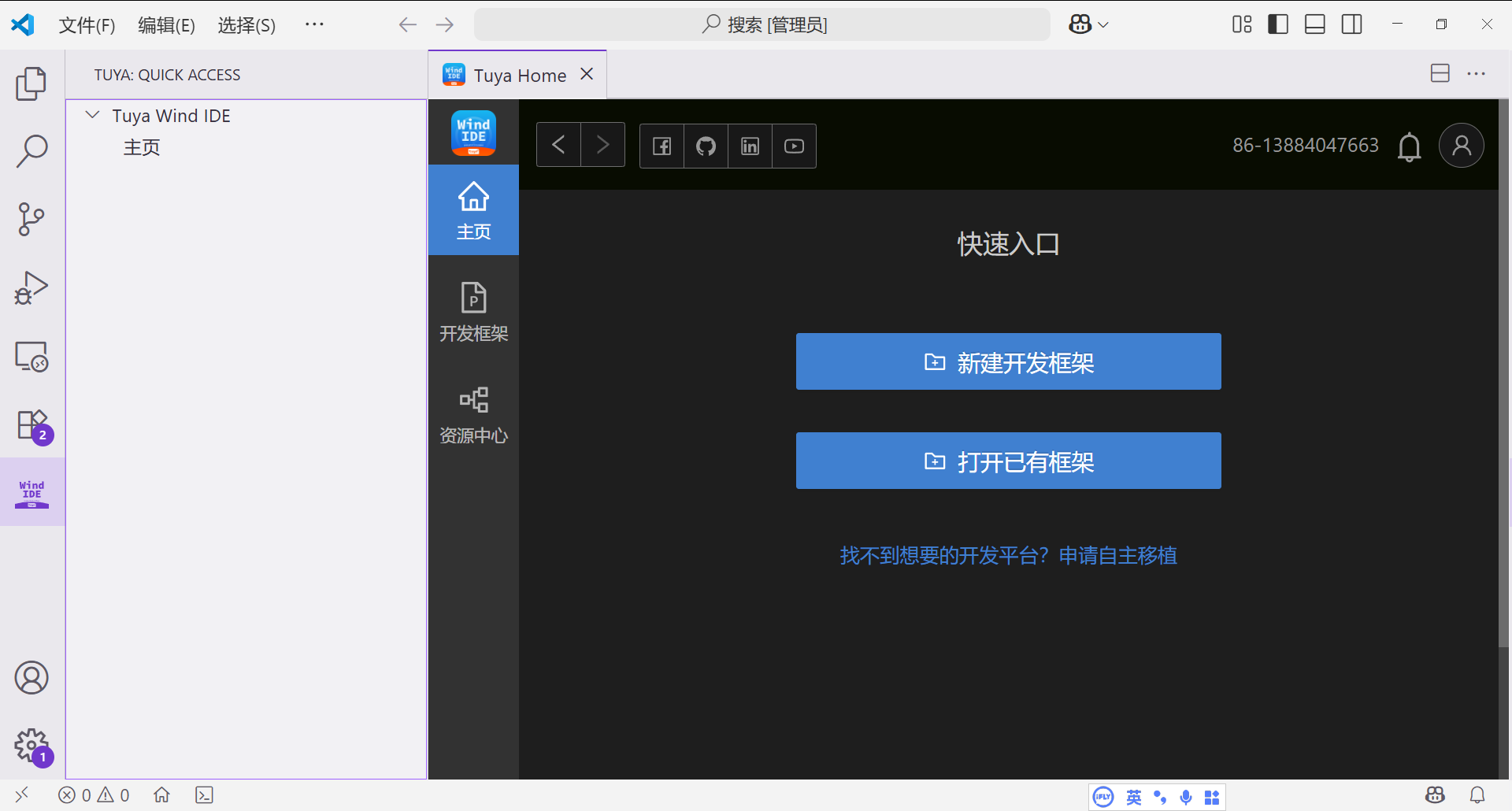Collapse the Tuya Wind IDE tree
The image size is (1512, 811).
[92, 114]
